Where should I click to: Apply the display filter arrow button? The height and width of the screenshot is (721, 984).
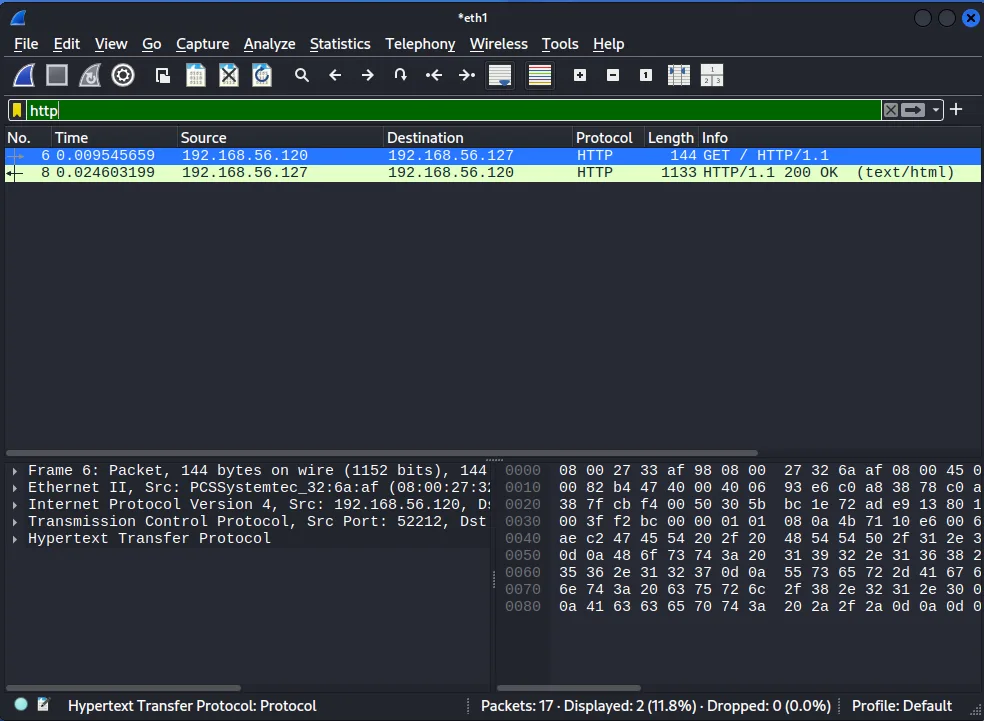pyautogui.click(x=913, y=110)
